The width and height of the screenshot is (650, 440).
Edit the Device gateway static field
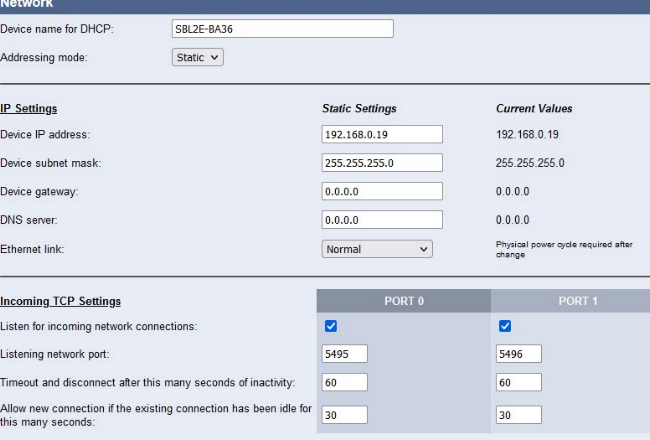(x=382, y=191)
